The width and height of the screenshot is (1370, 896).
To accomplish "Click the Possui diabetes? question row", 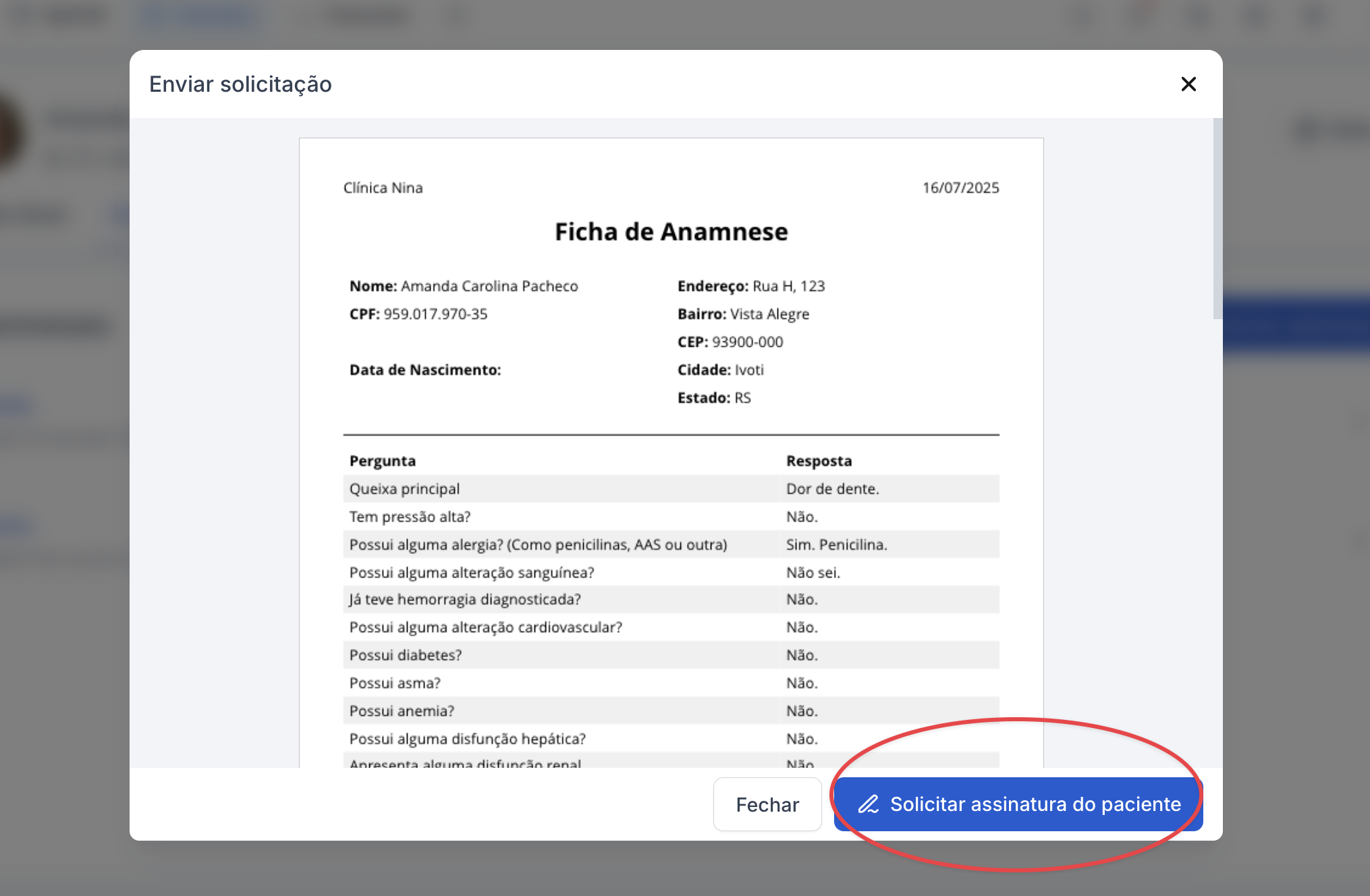I will [x=406, y=655].
